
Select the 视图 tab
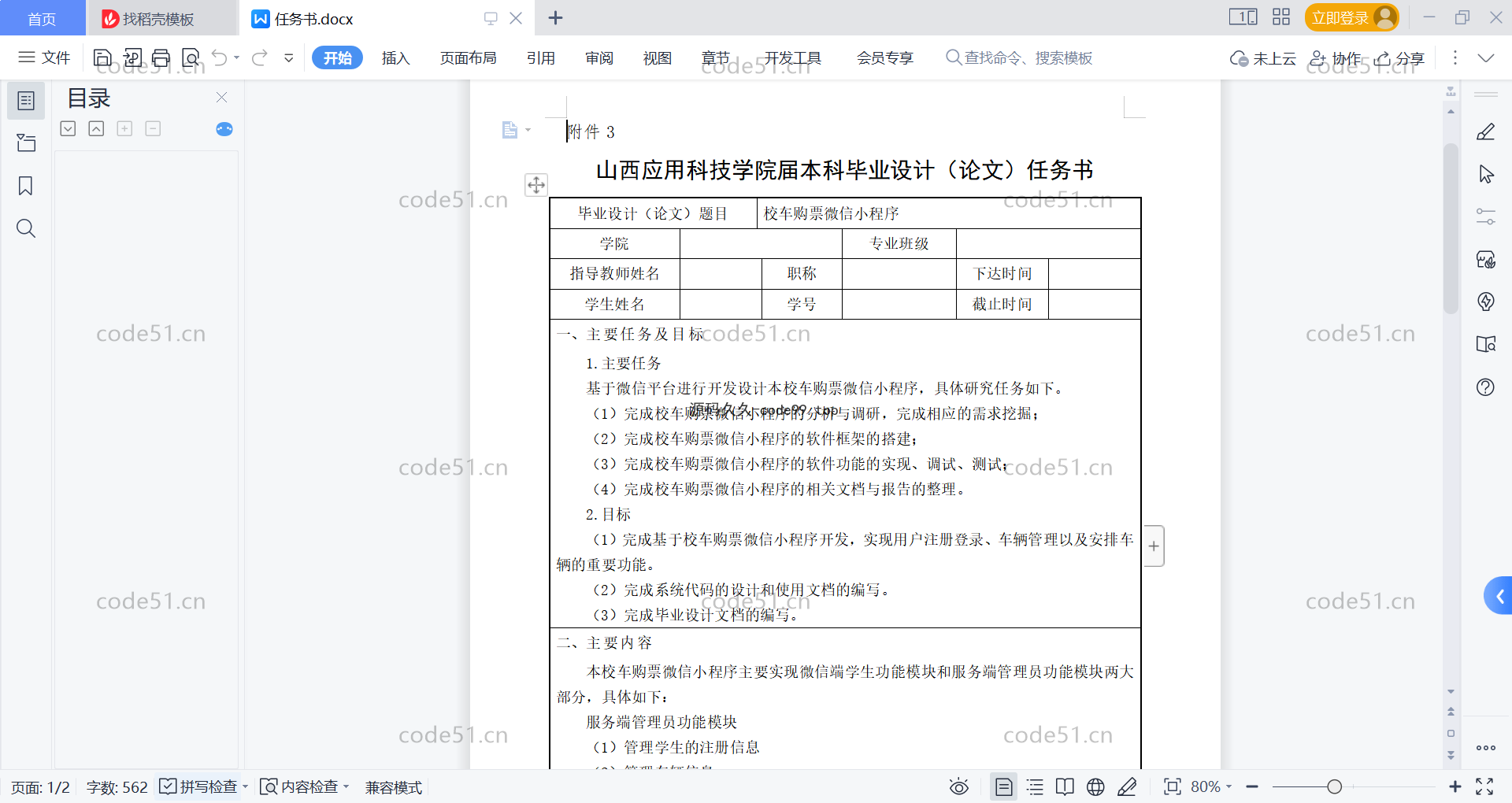[x=657, y=57]
